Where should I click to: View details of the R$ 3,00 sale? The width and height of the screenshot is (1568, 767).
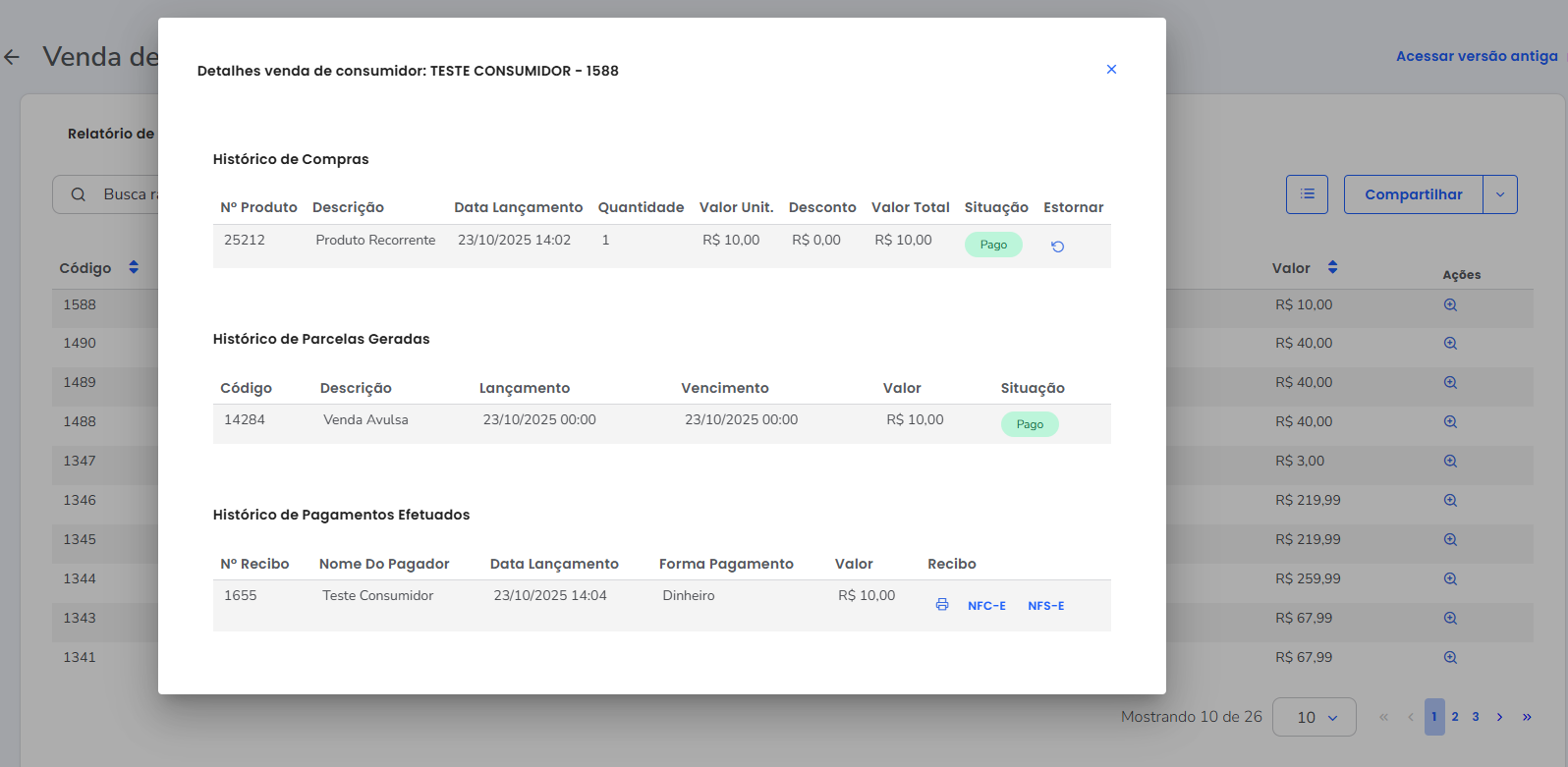[1450, 462]
